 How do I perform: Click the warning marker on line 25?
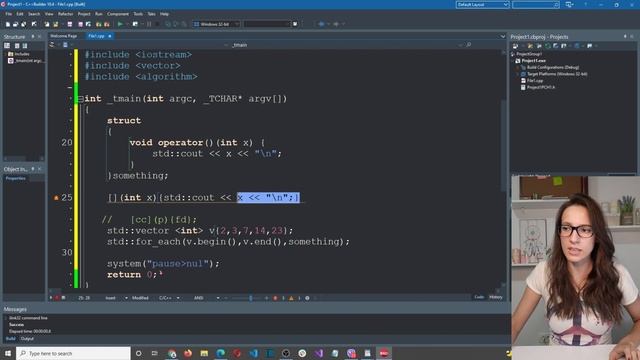tap(56, 198)
